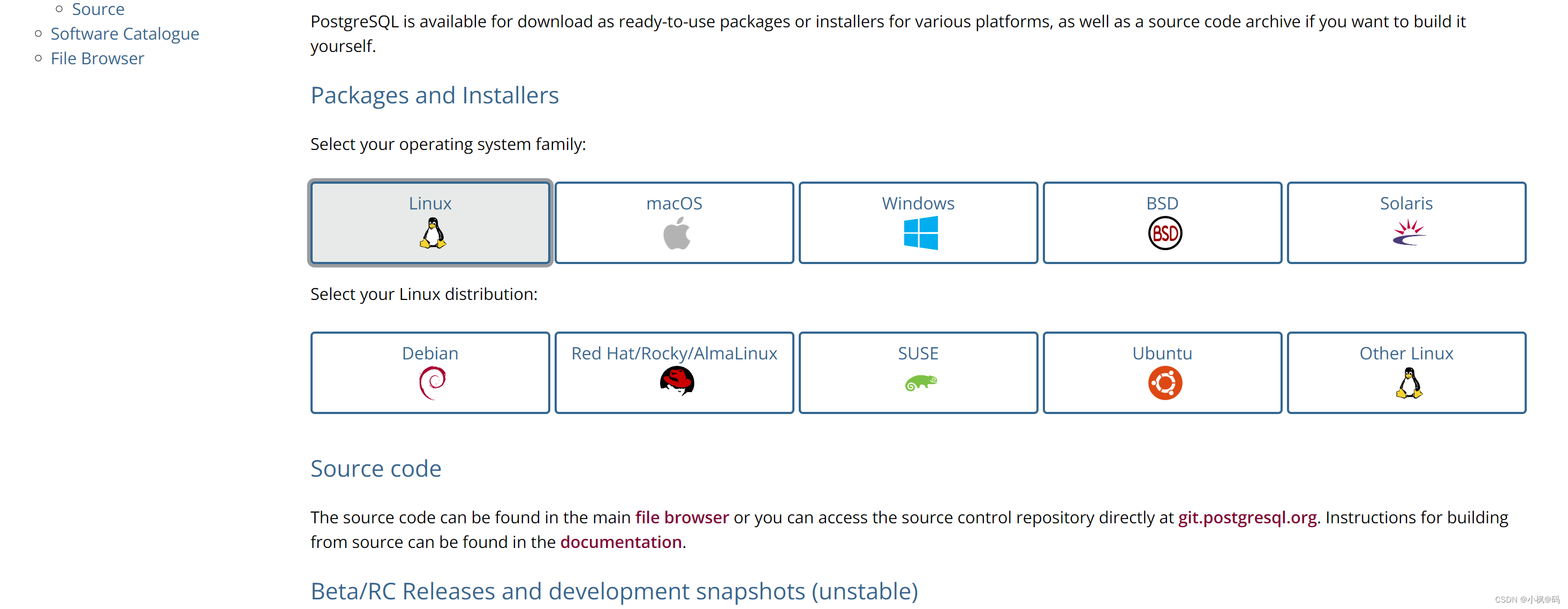
Task: Click the round BSD logo icon
Action: [x=1164, y=233]
